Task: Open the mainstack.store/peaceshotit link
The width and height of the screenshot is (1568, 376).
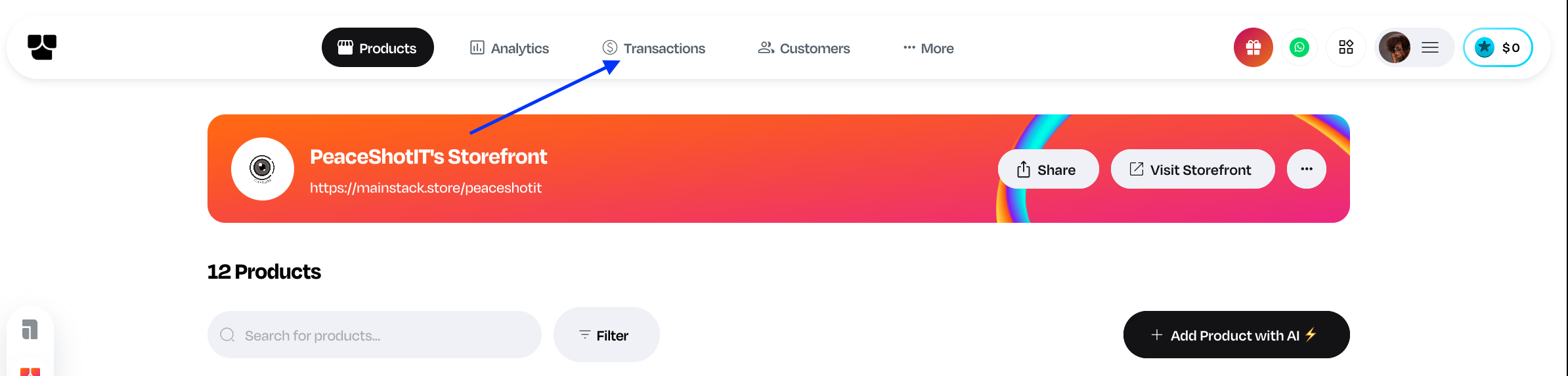Action: [425, 188]
